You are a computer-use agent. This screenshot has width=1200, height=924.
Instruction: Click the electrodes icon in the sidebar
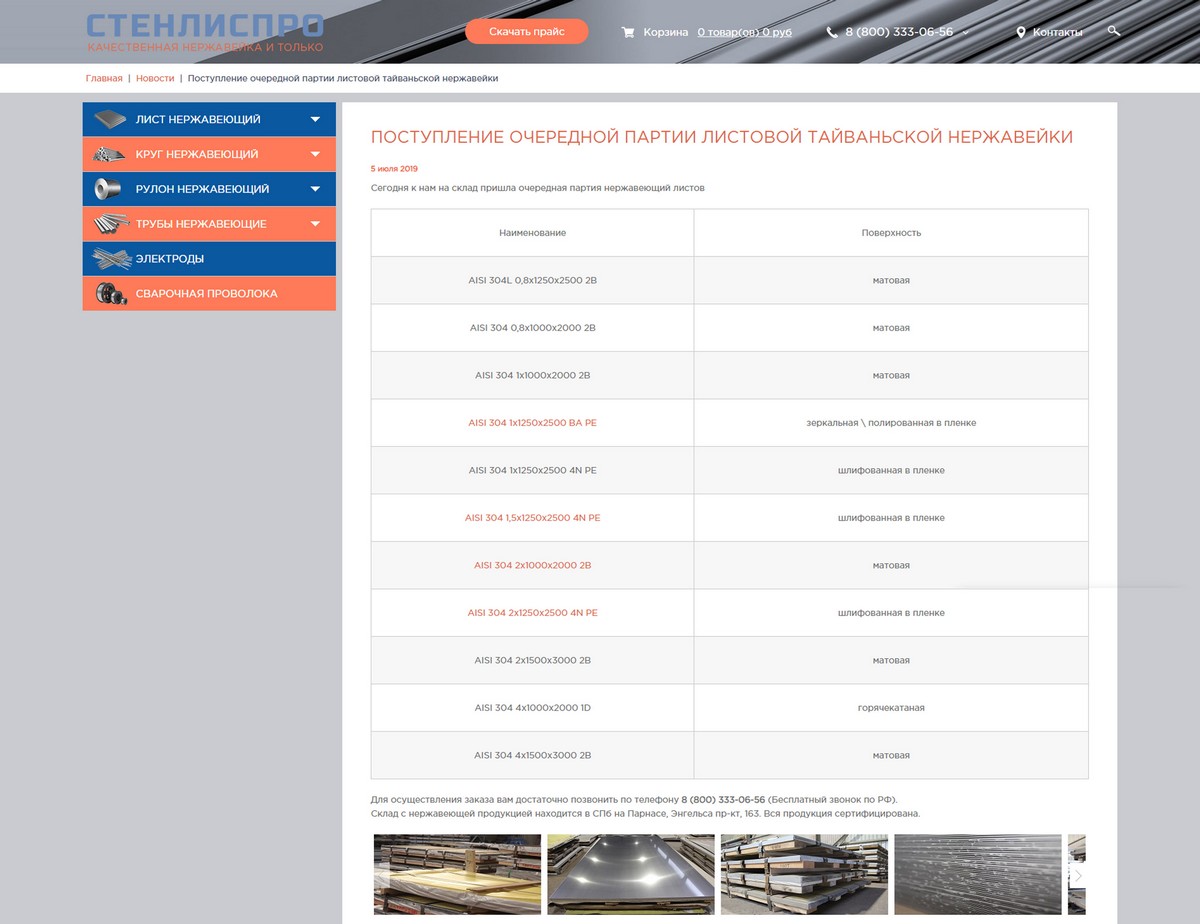pos(111,259)
